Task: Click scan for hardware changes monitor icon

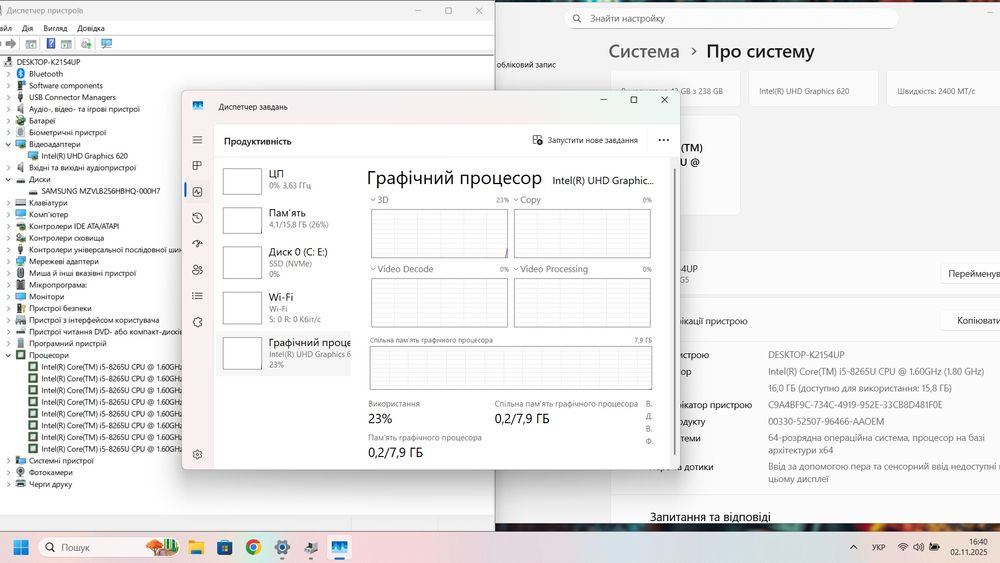Action: coord(106,43)
